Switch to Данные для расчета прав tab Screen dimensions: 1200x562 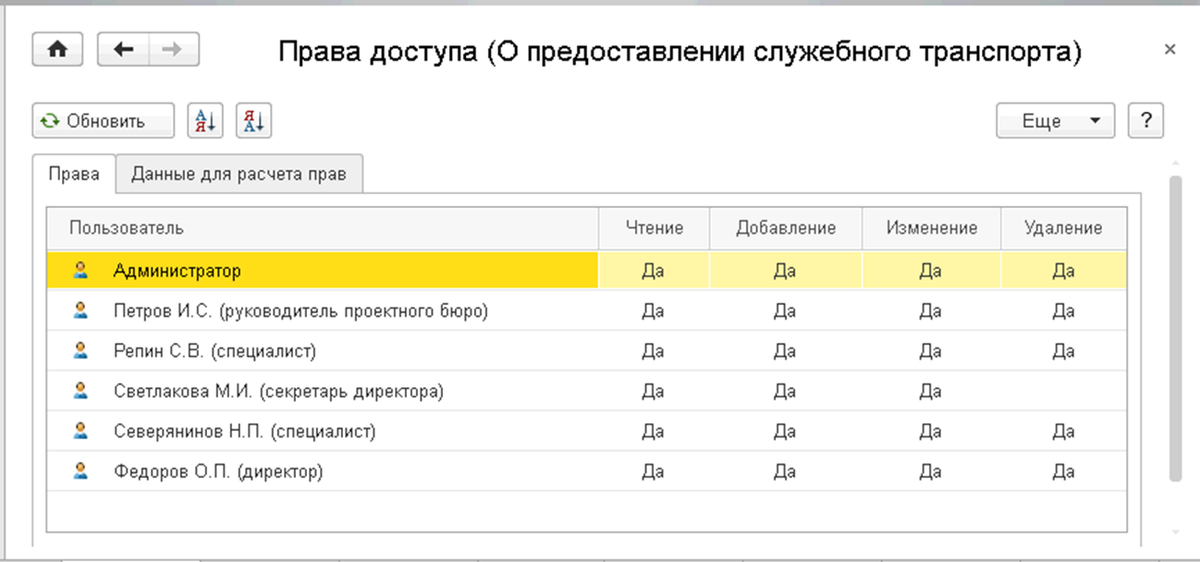(x=239, y=174)
